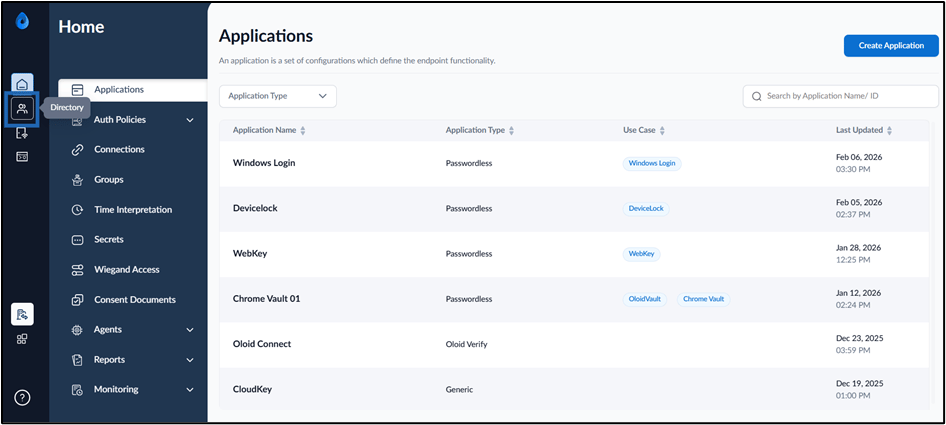Expand the Reports chevron
The image size is (946, 425).
point(190,360)
